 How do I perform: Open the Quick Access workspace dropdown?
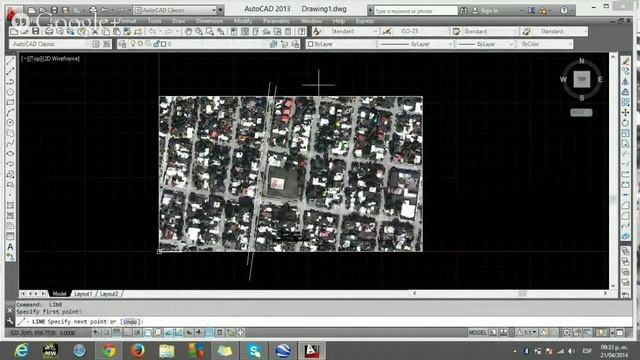point(176,10)
